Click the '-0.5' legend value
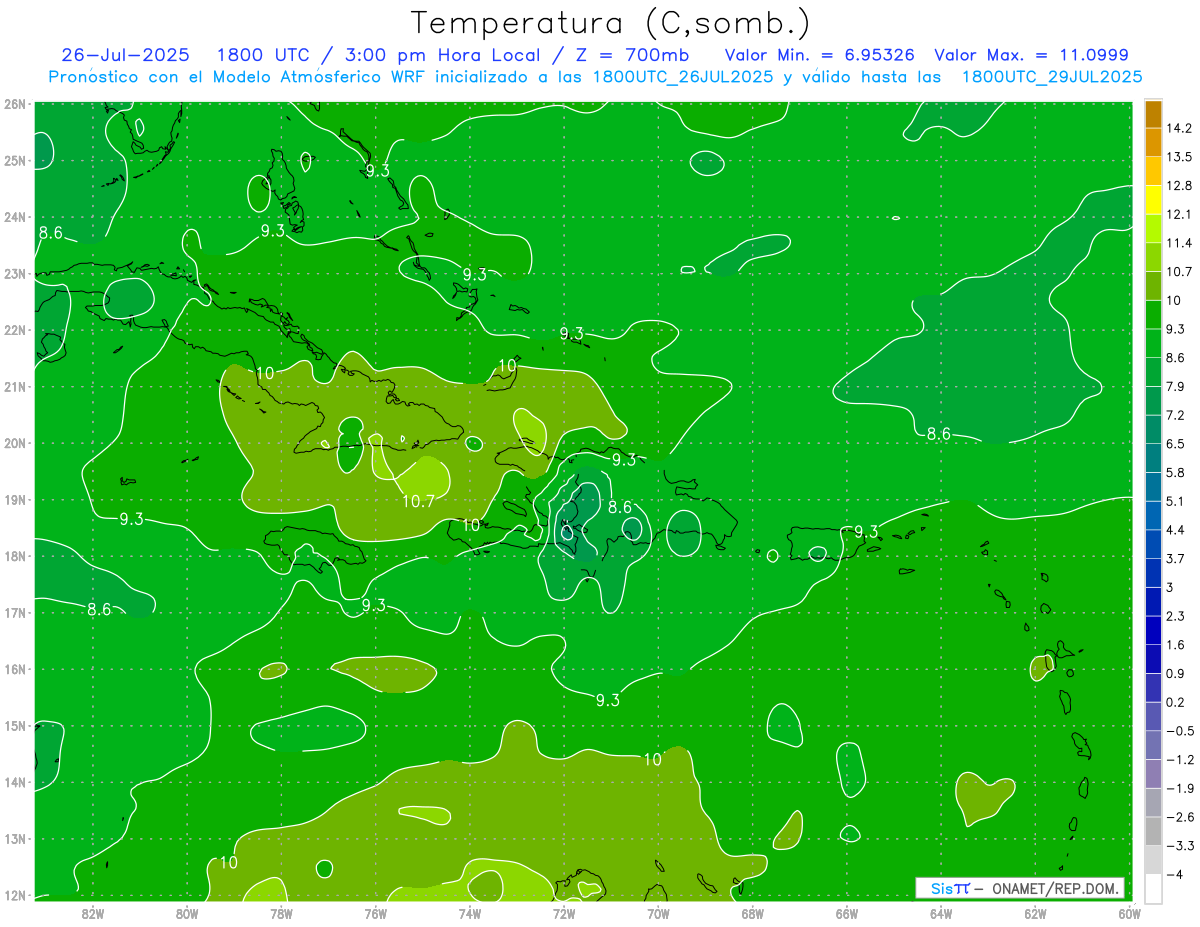Image resolution: width=1200 pixels, height=927 pixels. click(x=1180, y=731)
